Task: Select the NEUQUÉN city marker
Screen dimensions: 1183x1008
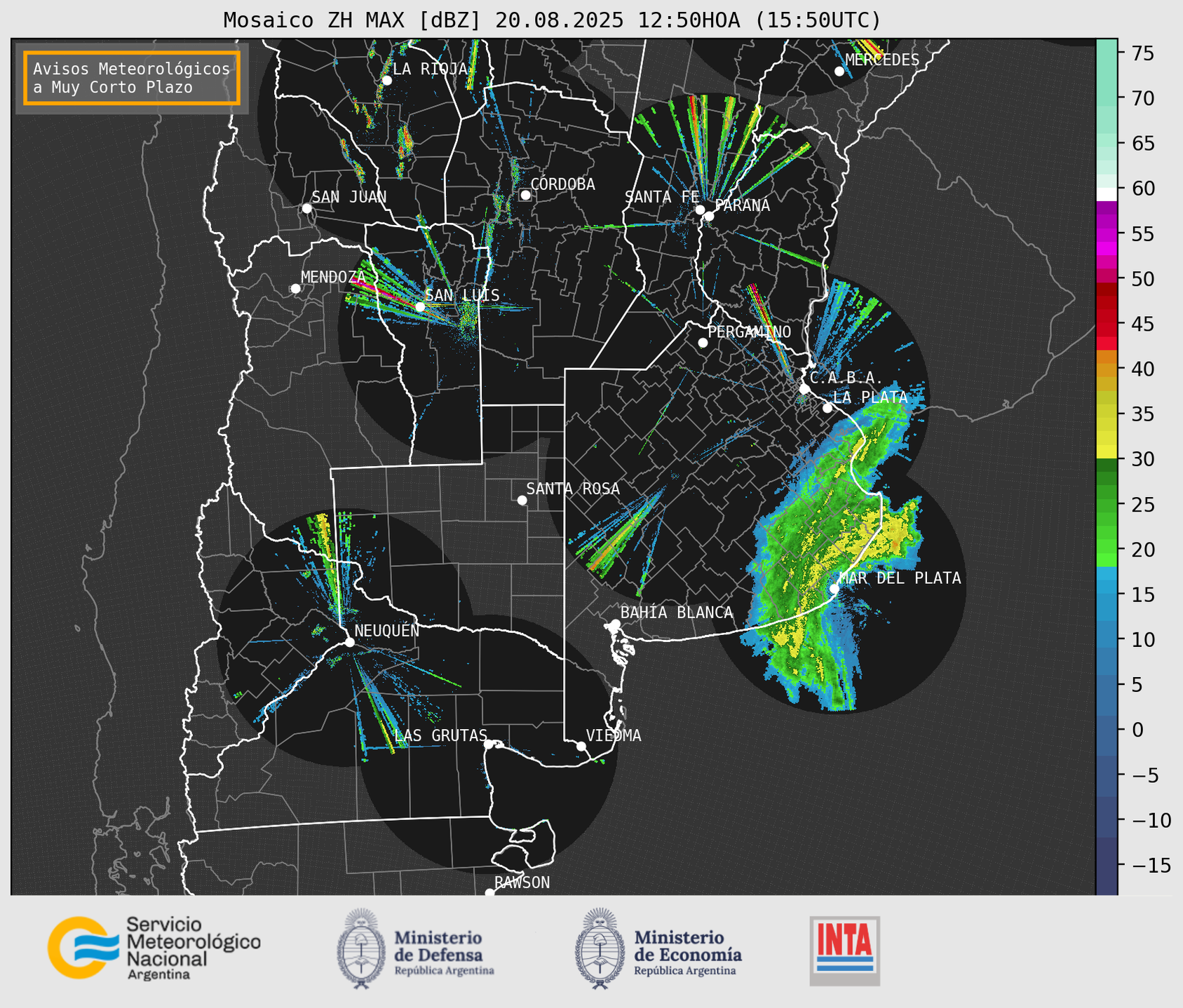Action: (x=349, y=642)
